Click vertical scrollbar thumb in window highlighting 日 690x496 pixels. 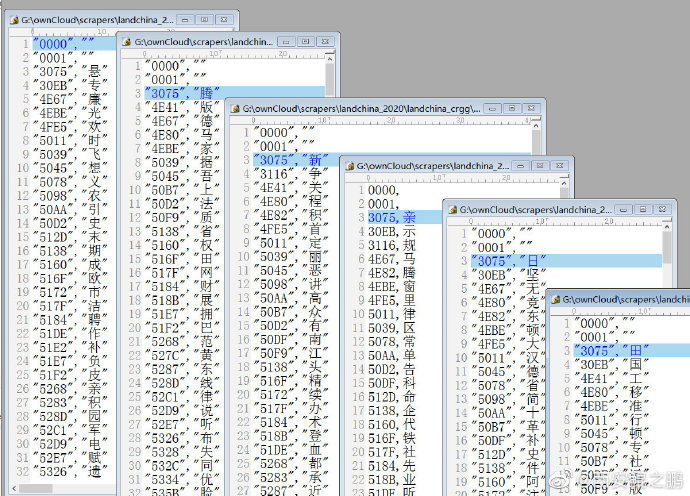coord(667,246)
